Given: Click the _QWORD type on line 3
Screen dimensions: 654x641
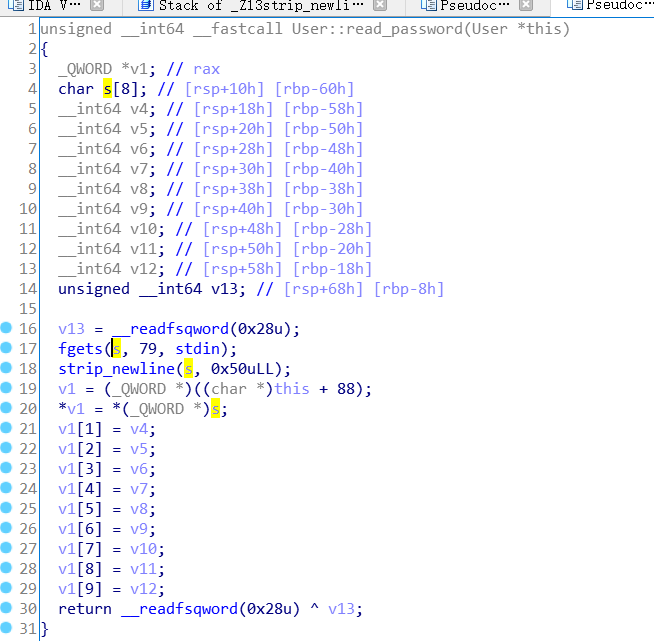Looking at the screenshot, I should (x=85, y=69).
